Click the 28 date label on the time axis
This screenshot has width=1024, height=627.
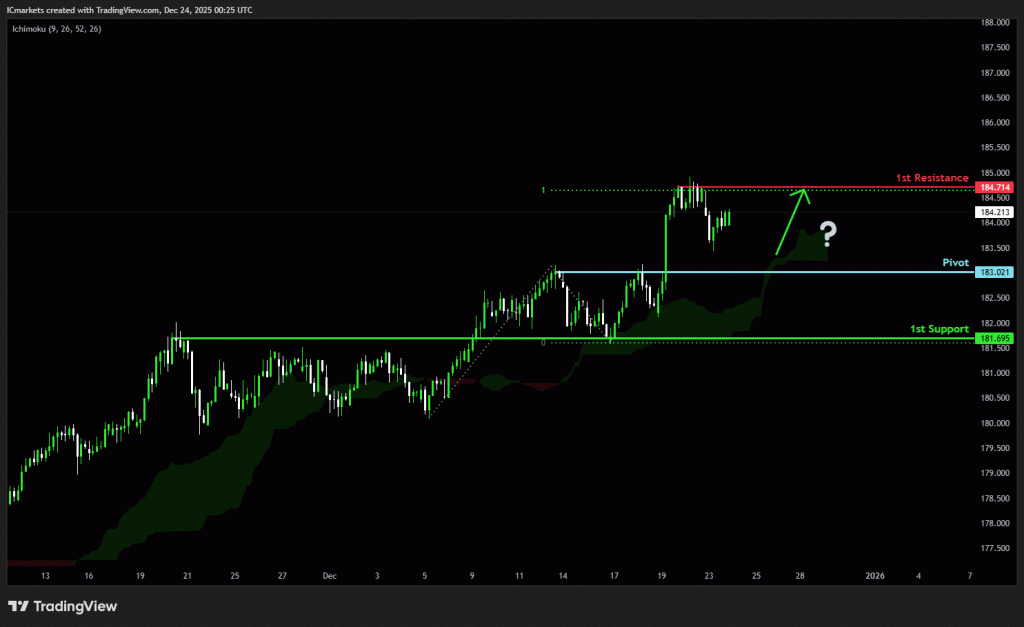(800, 576)
